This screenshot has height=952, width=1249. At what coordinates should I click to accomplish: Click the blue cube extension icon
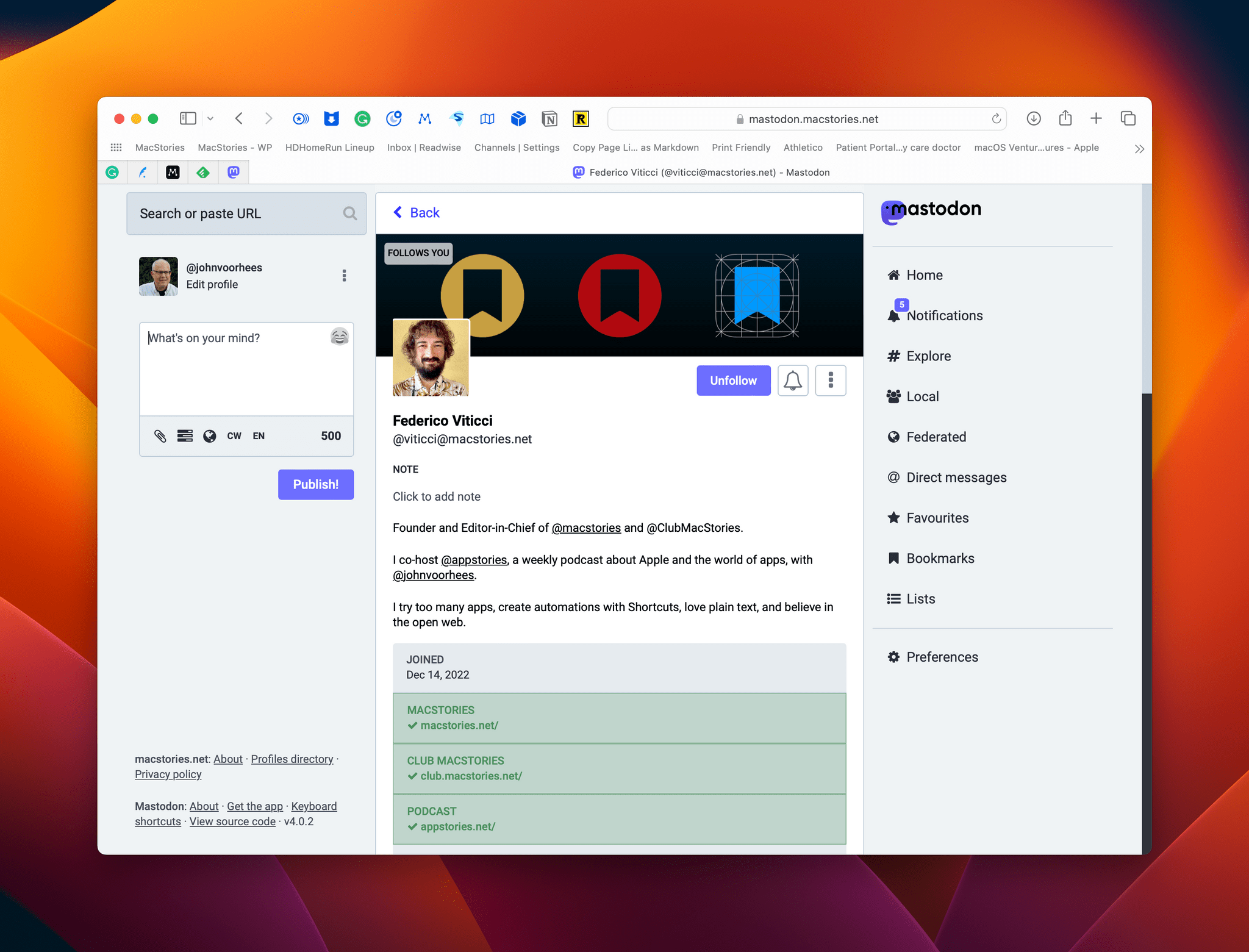pos(518,119)
